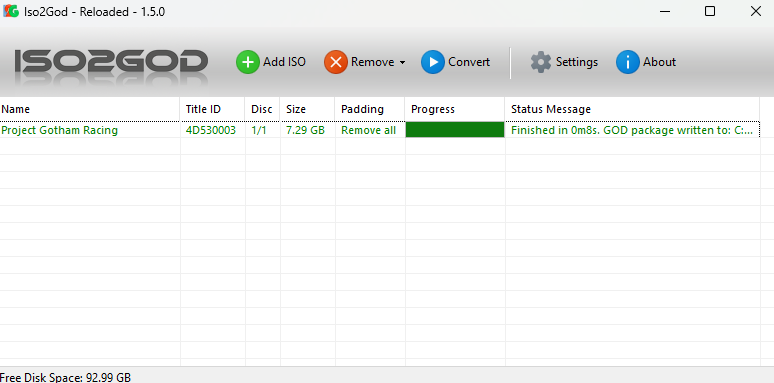
Task: Click the Remove all padding cell
Action: coord(368,130)
